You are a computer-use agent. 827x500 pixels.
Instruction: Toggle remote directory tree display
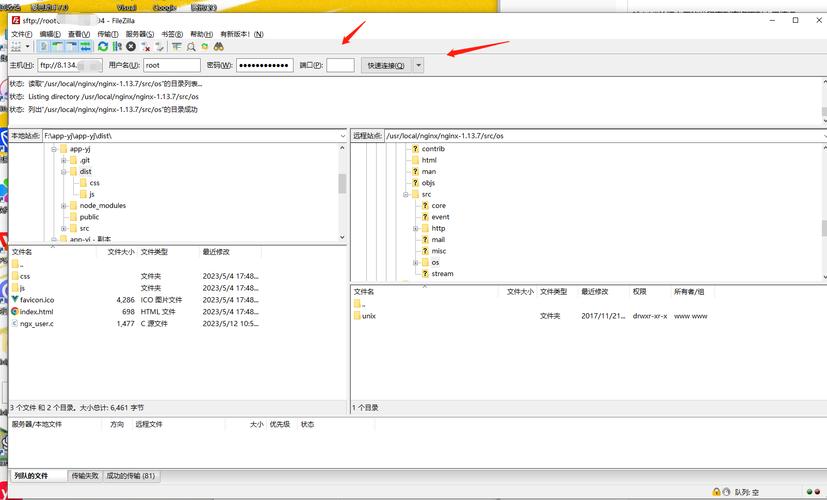tap(71, 46)
